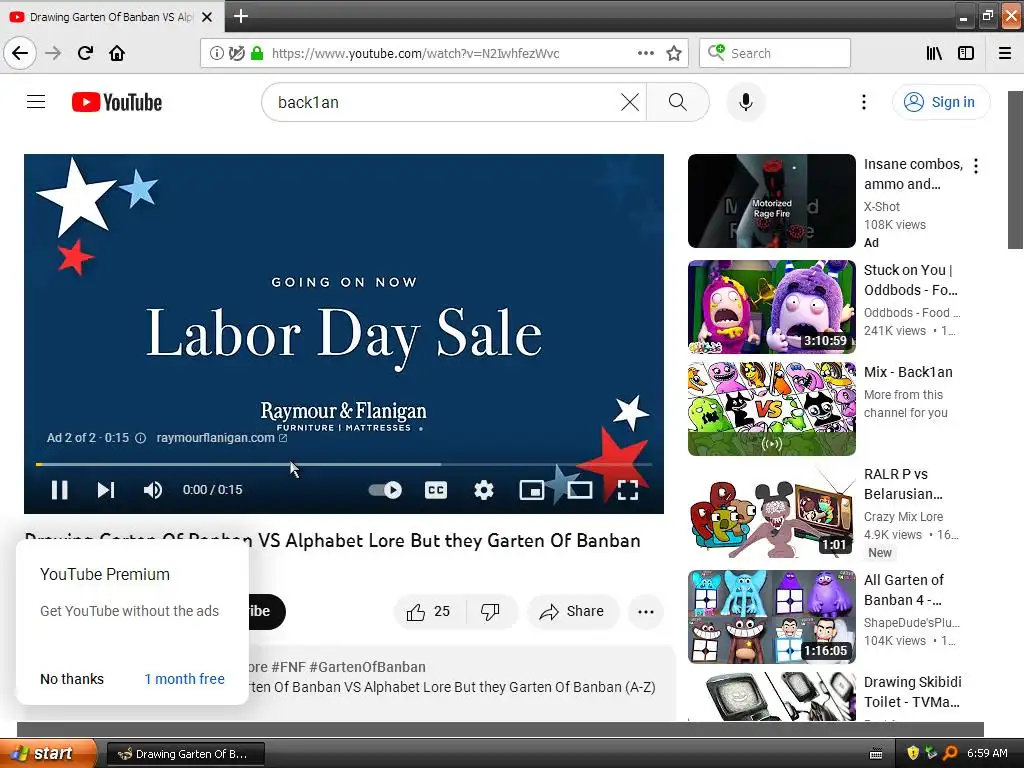The height and width of the screenshot is (768, 1024).
Task: Bookmark this page with the star icon
Action: pyautogui.click(x=674, y=53)
